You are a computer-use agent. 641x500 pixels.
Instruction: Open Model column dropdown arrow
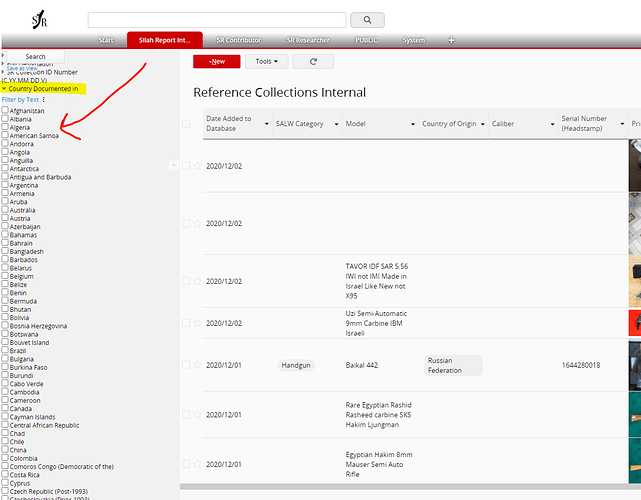413,124
